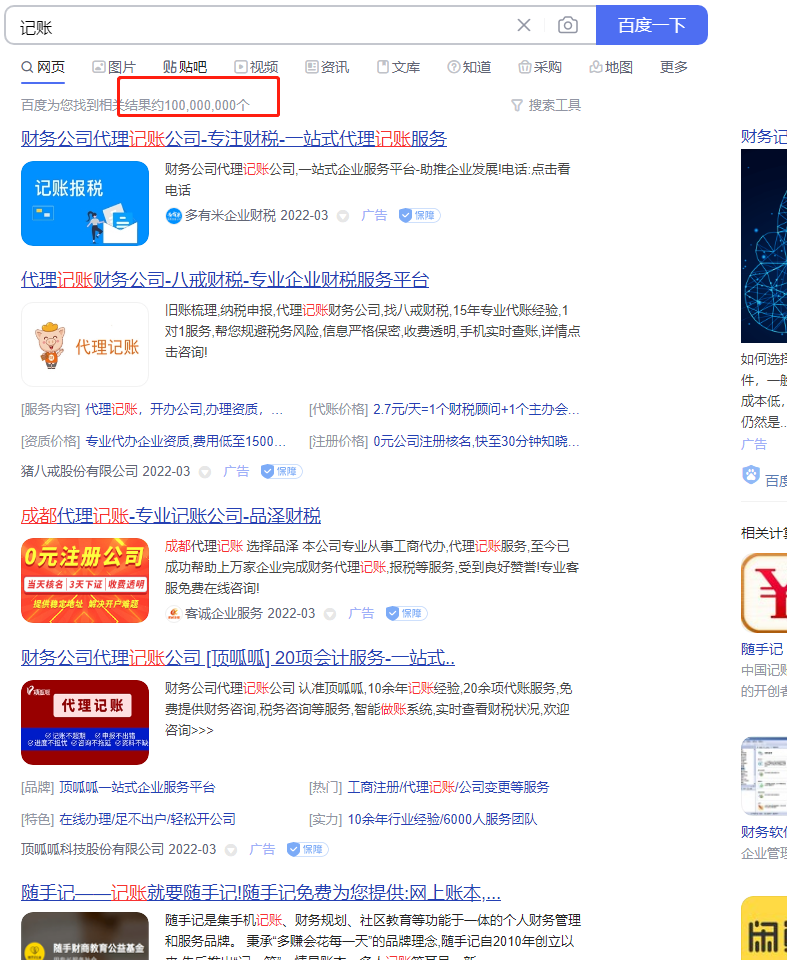
Task: Click the 保障 badge in the 多有米企业财税 result
Action: (420, 216)
